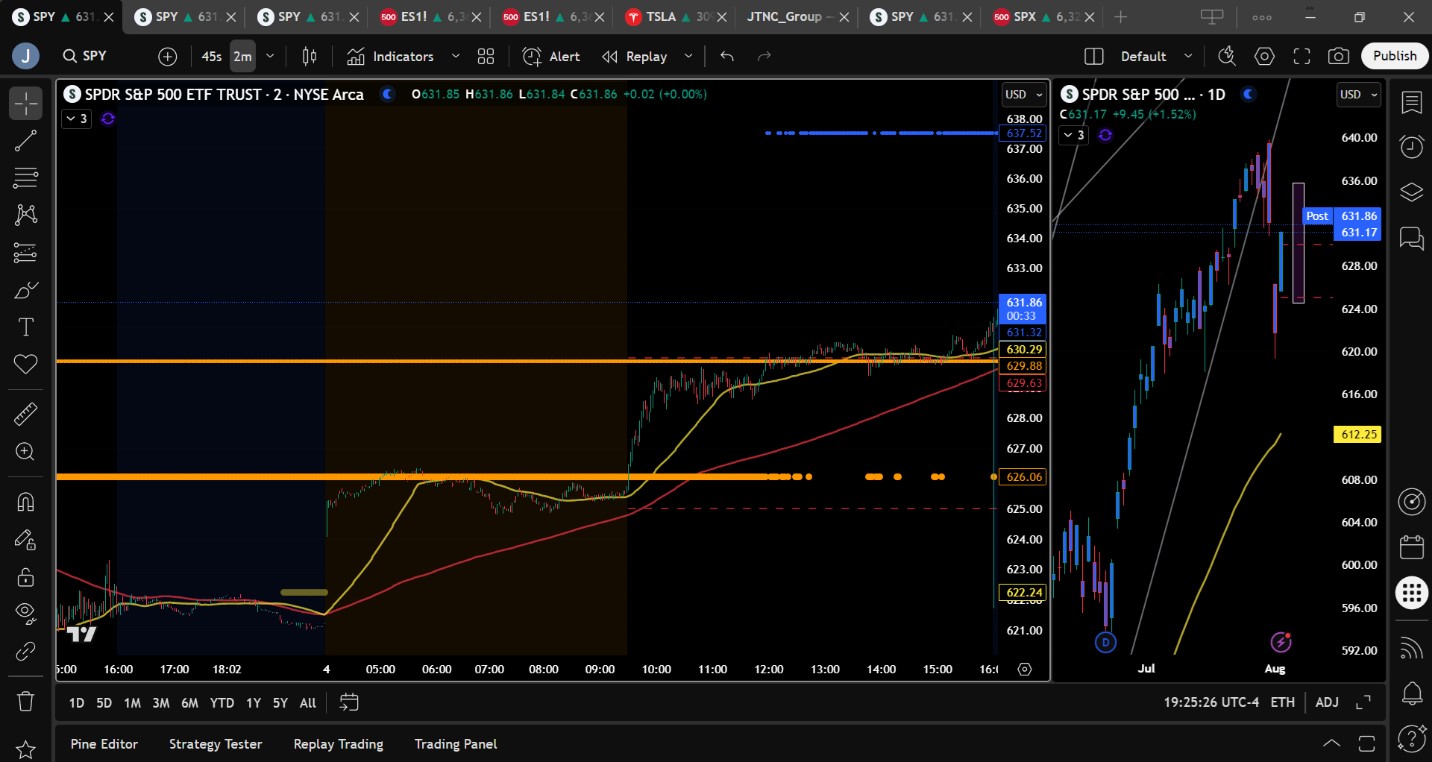Start Bar Replay mode
Viewport: 1432px width, 762px height.
coord(636,57)
